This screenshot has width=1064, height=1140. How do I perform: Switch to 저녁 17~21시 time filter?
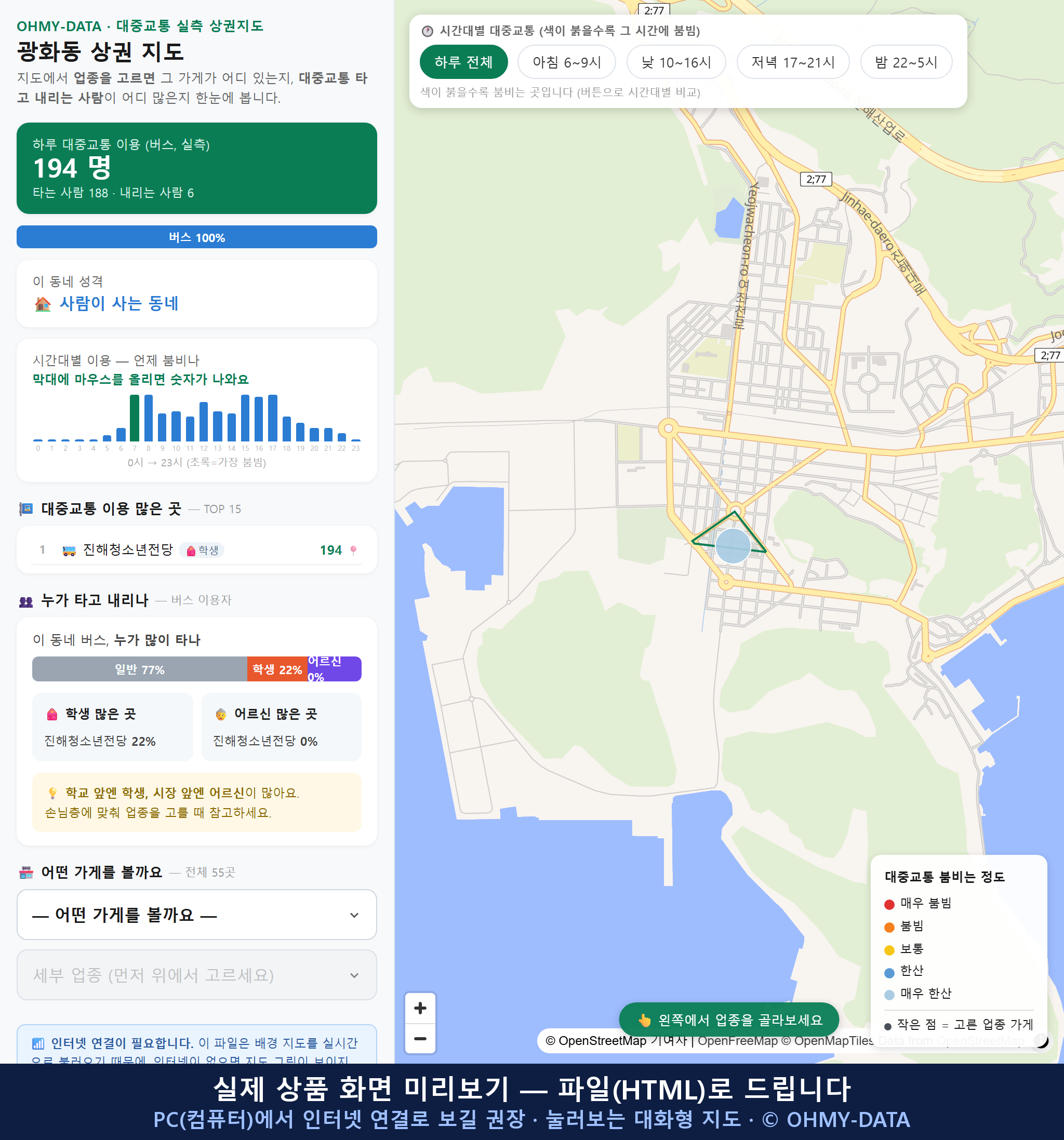pos(793,62)
